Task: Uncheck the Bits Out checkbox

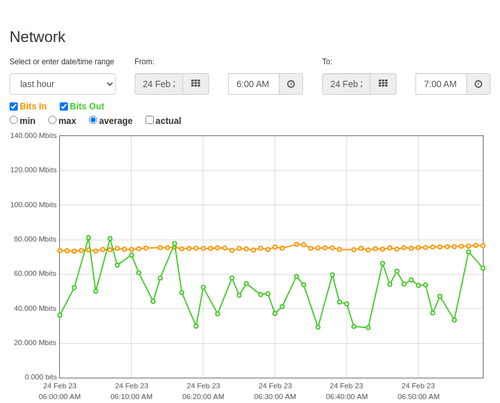Action: pos(64,106)
